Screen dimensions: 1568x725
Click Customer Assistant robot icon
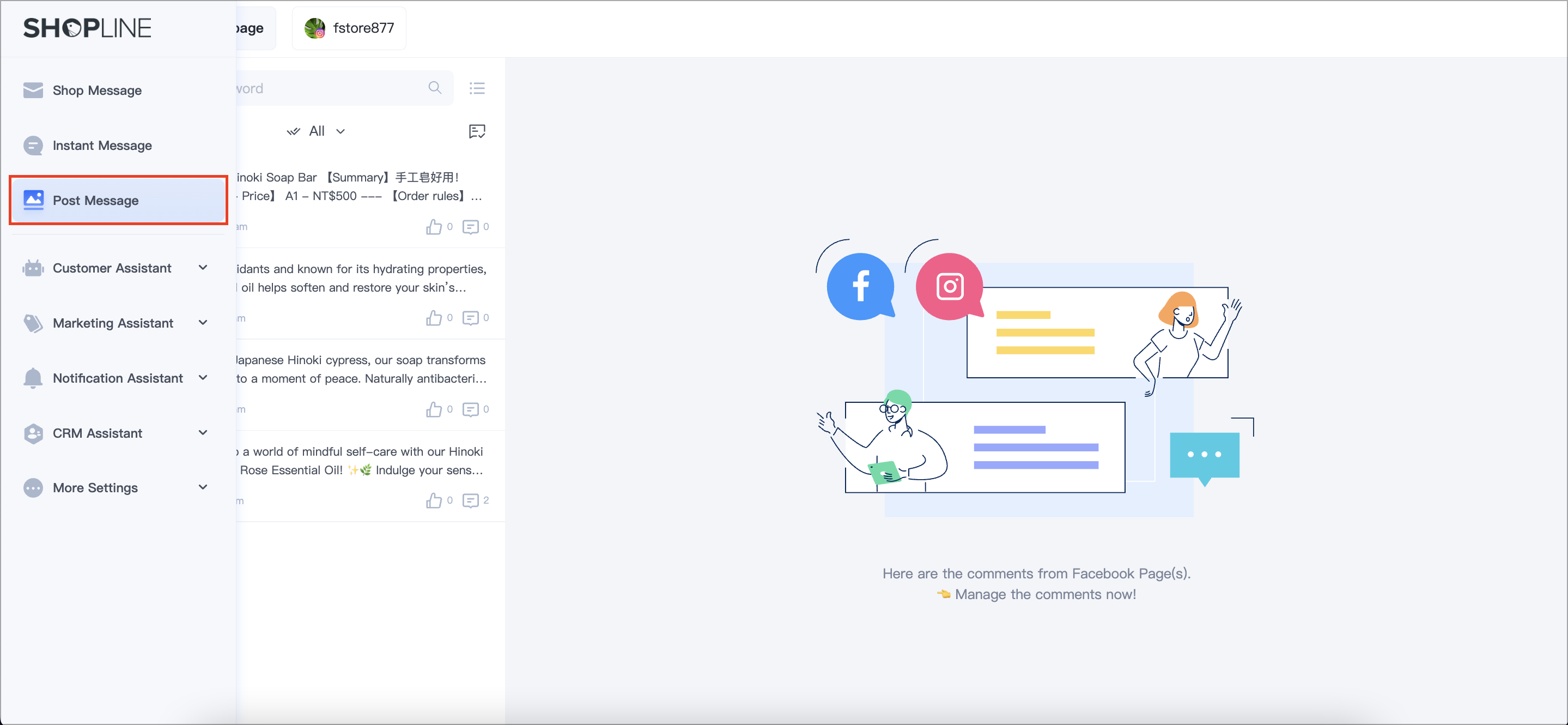pyautogui.click(x=33, y=268)
